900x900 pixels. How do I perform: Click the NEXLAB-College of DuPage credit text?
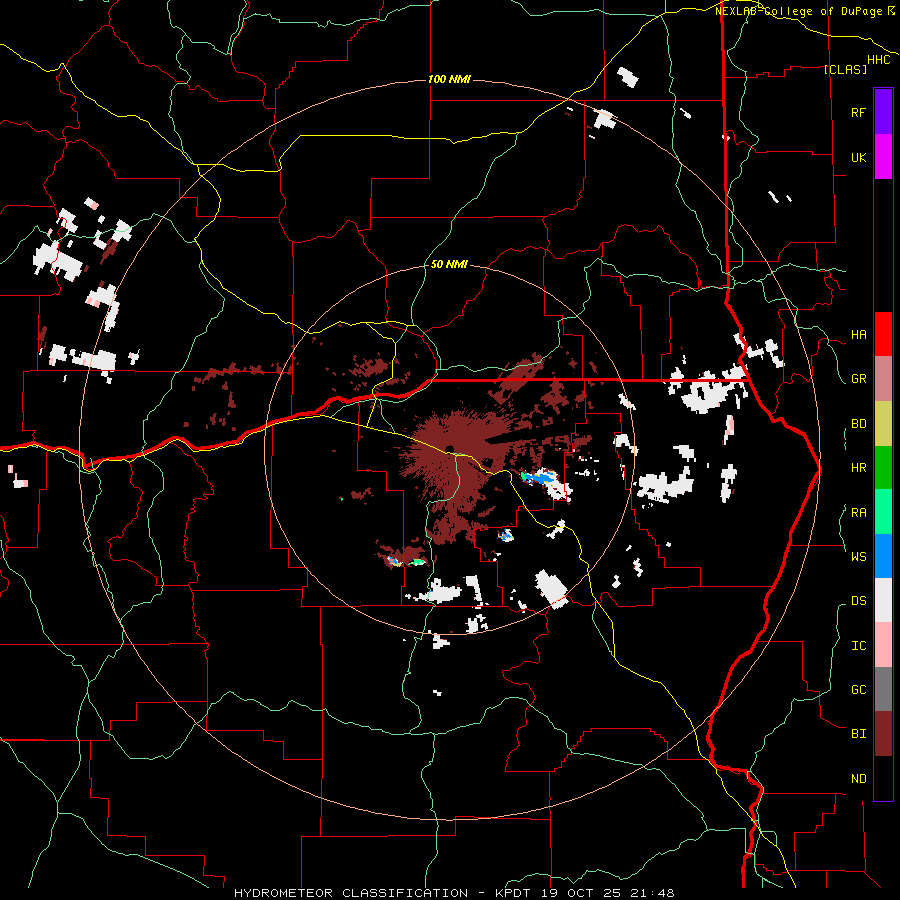point(801,11)
